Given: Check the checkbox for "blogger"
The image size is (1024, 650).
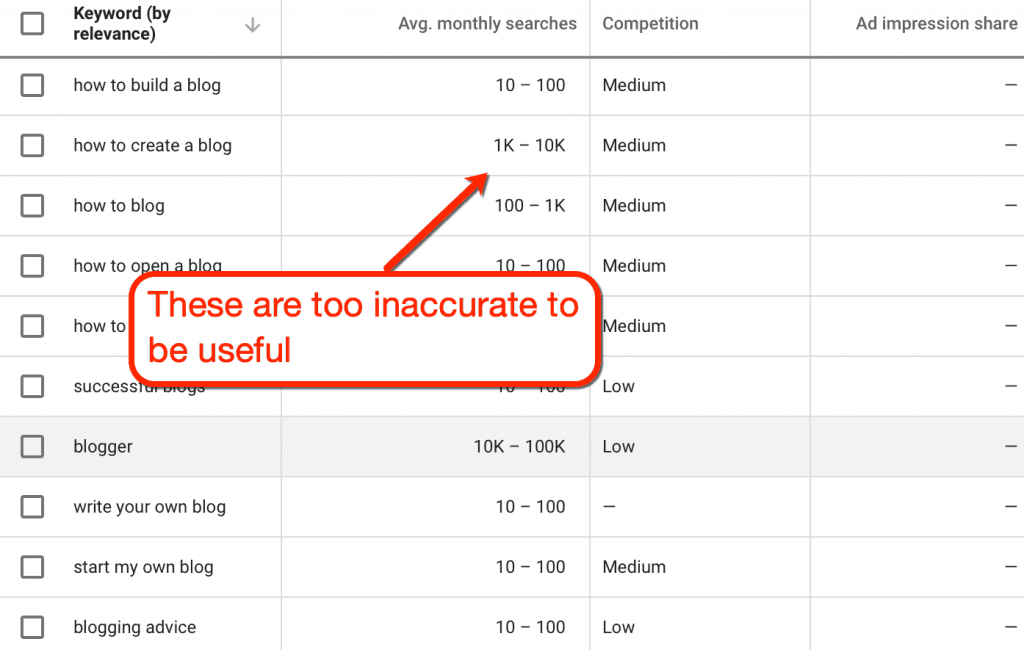Looking at the screenshot, I should pyautogui.click(x=32, y=447).
